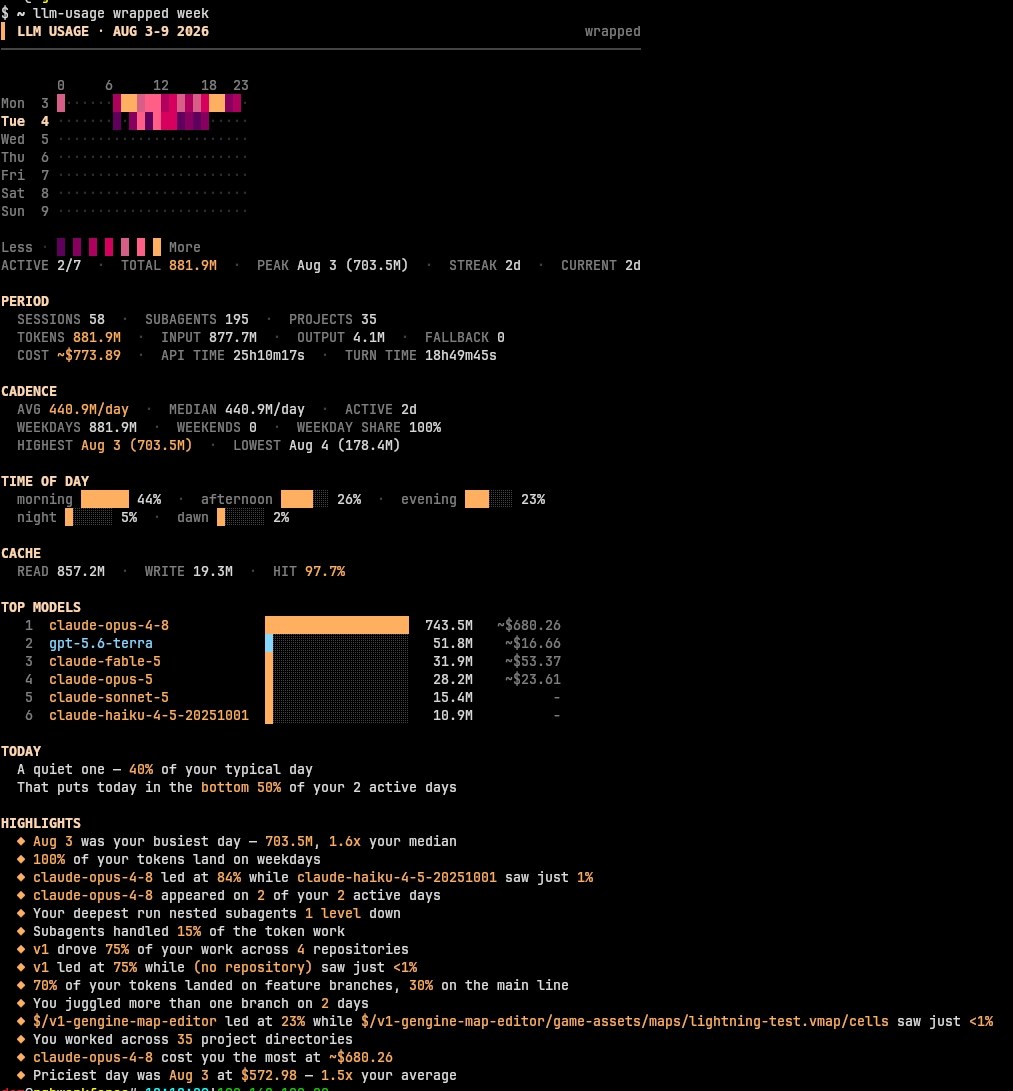
Task: Click the afternoon 26% usage bar
Action: click(x=305, y=500)
